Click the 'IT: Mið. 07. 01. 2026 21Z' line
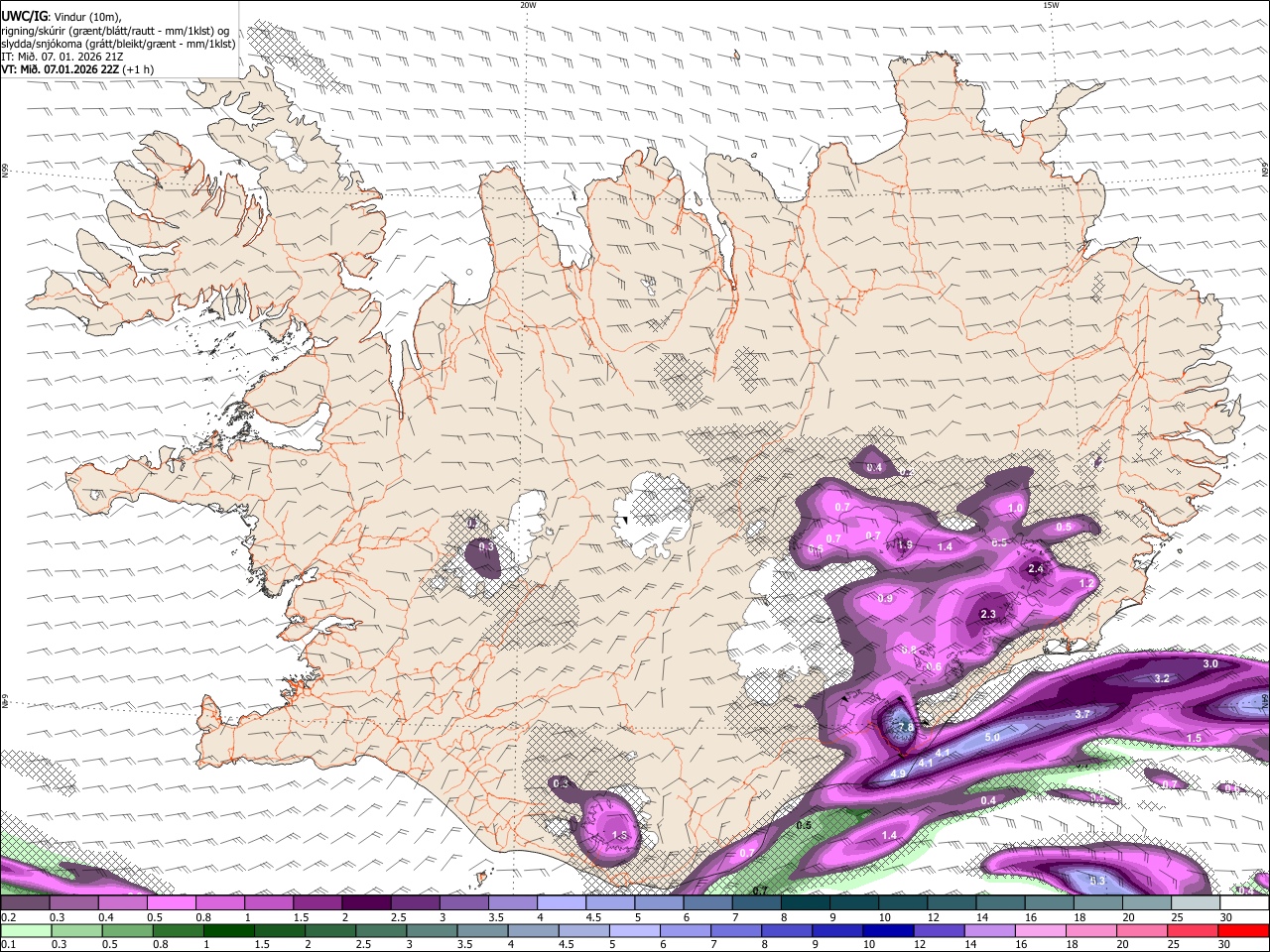Viewport: 1270px width, 952px height. tap(63, 57)
